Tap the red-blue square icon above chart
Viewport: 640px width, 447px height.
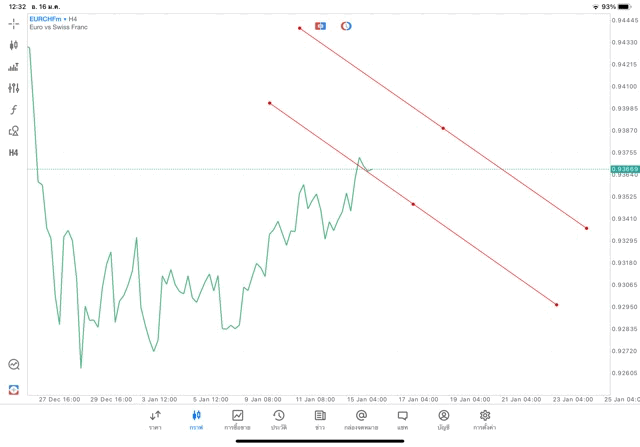point(321,25)
